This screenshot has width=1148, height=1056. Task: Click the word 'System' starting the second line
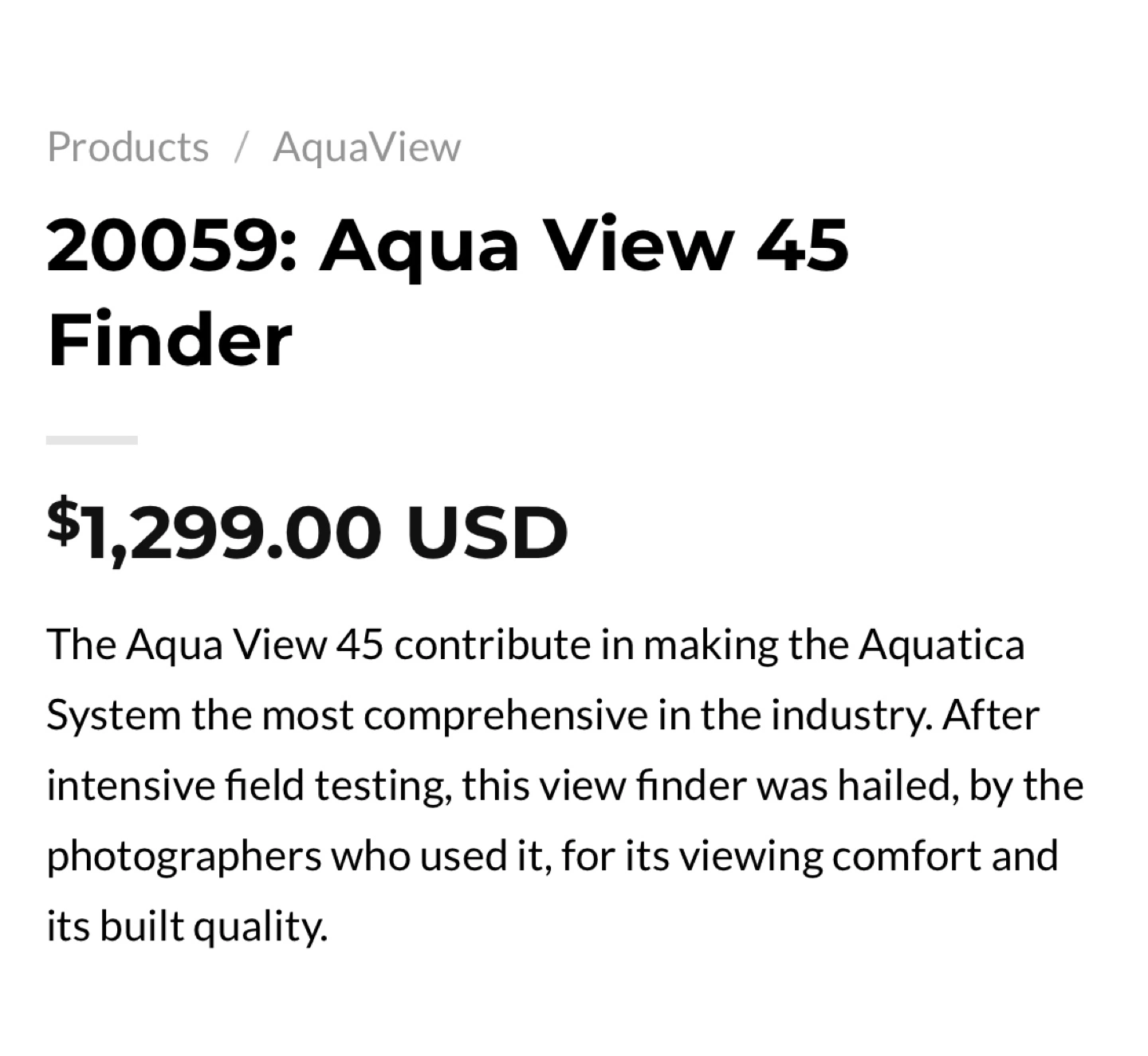(114, 716)
